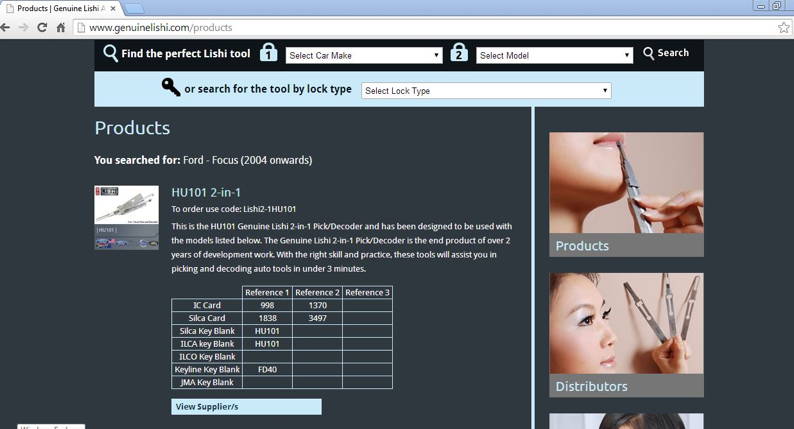Click the 'Reference 1' column header
Image resolution: width=794 pixels, height=429 pixels.
267,292
